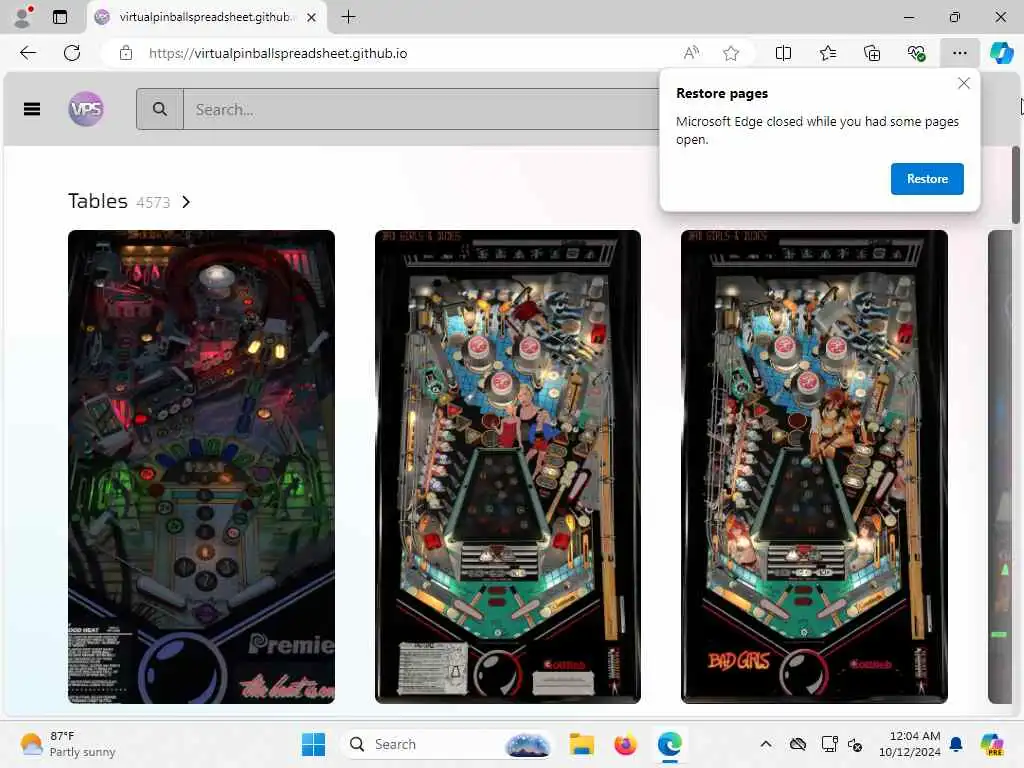Close the virtualpinballspreadsheet tab
This screenshot has width=1024, height=768.
(x=312, y=17)
